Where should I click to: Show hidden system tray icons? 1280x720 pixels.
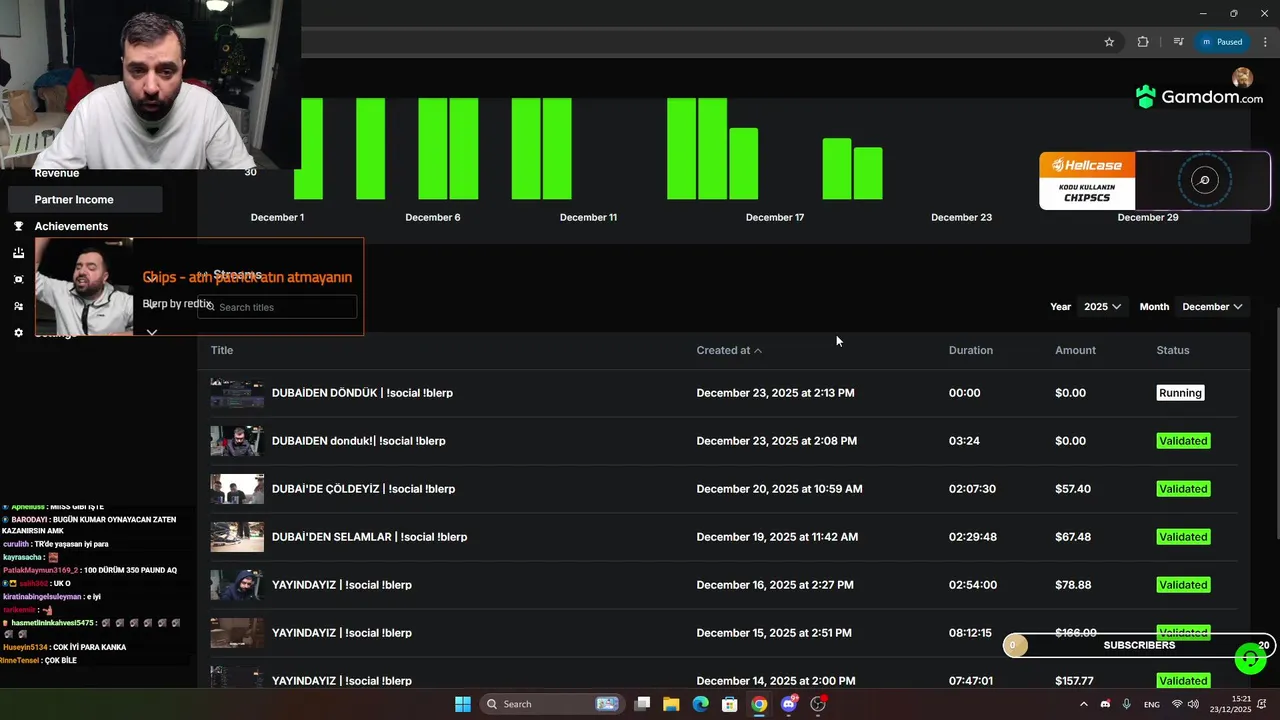[x=1083, y=704]
